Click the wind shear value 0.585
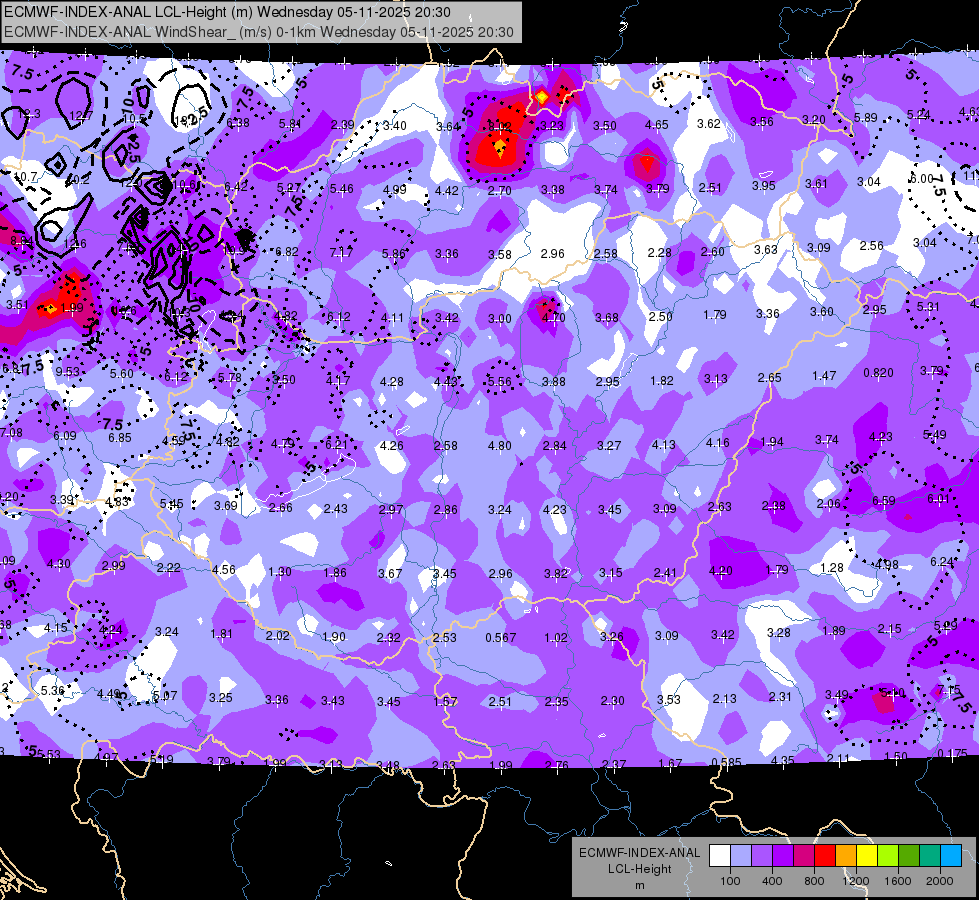Screen dimensions: 979x900 pos(726,762)
